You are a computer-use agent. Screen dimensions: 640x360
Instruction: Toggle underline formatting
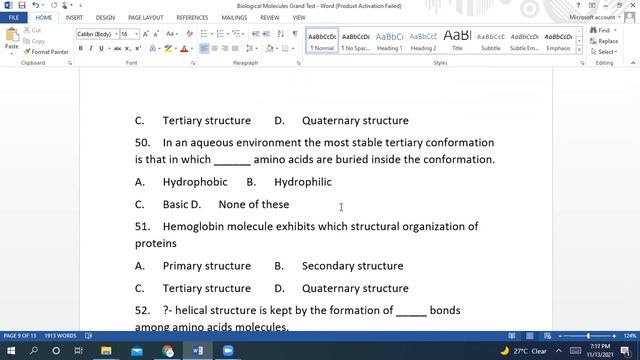coord(101,49)
